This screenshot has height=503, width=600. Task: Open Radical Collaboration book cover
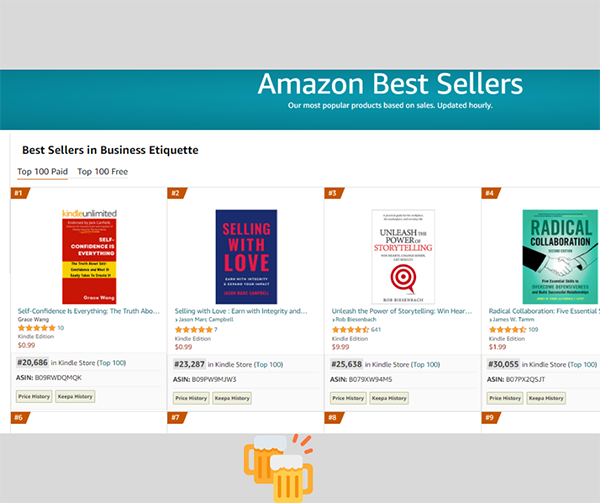560,256
